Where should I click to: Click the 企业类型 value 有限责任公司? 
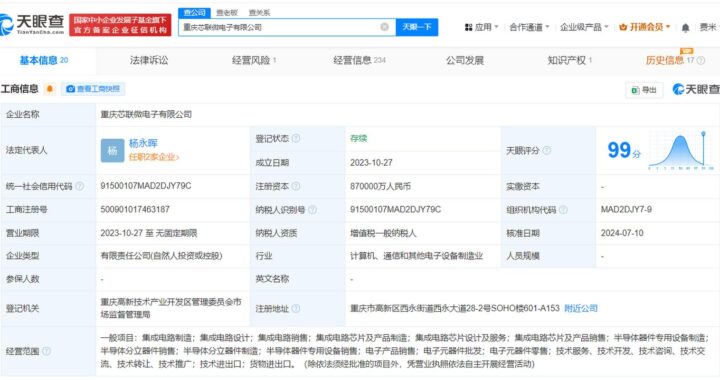click(161, 256)
